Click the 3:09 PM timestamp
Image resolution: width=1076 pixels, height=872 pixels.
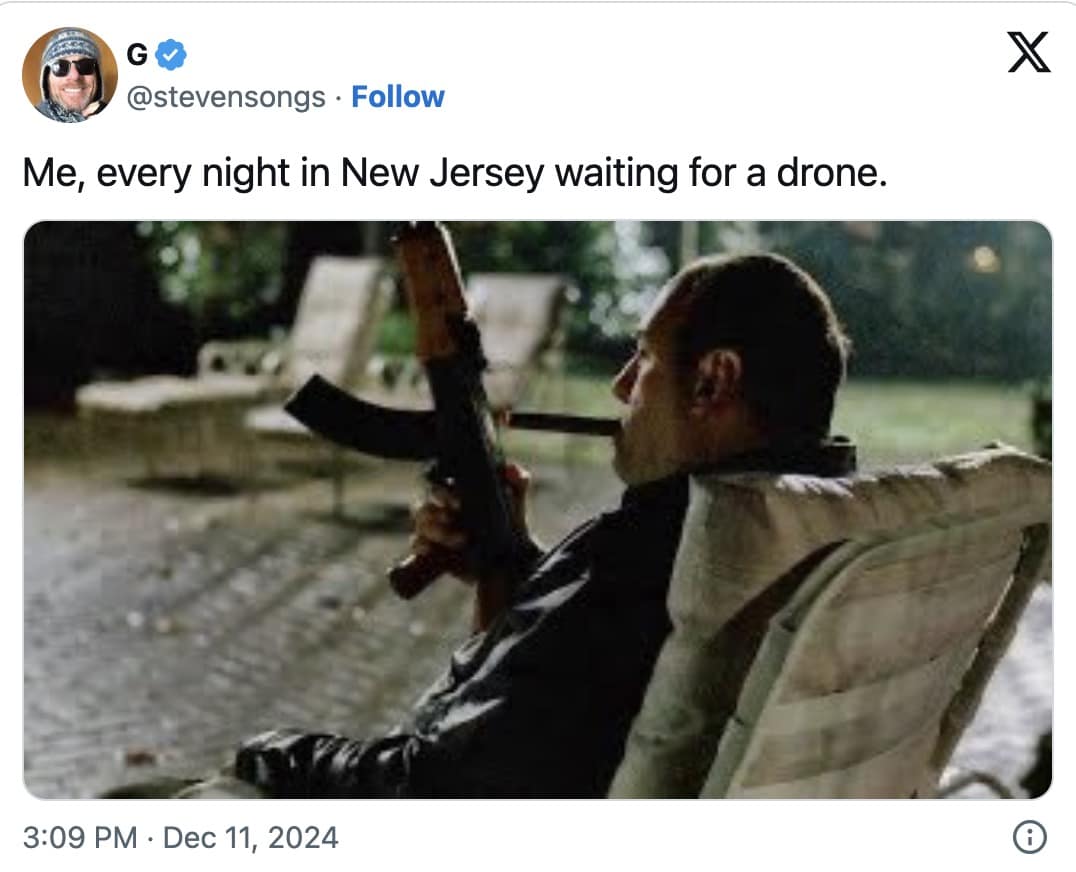pos(79,837)
